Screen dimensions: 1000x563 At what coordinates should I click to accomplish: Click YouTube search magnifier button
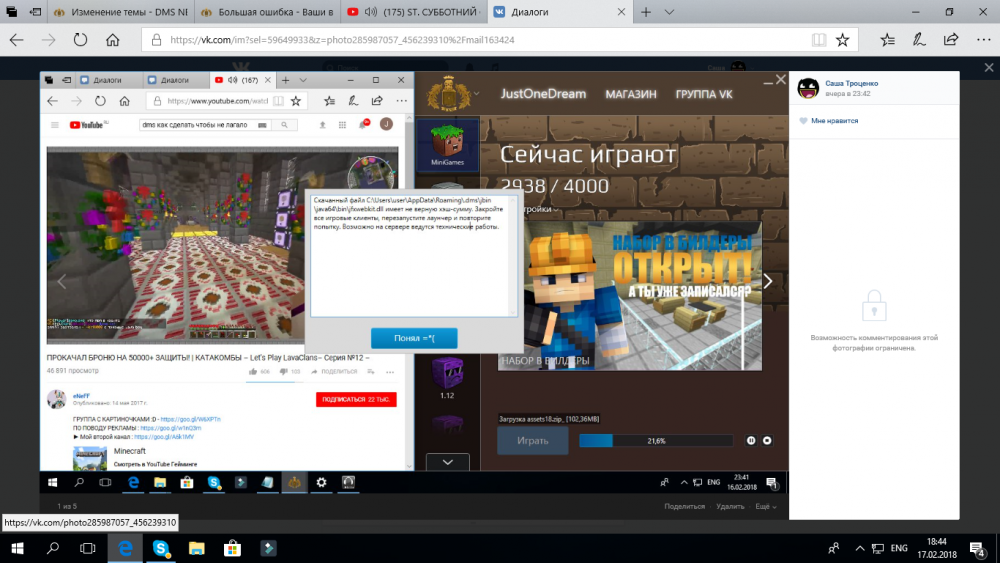click(284, 125)
